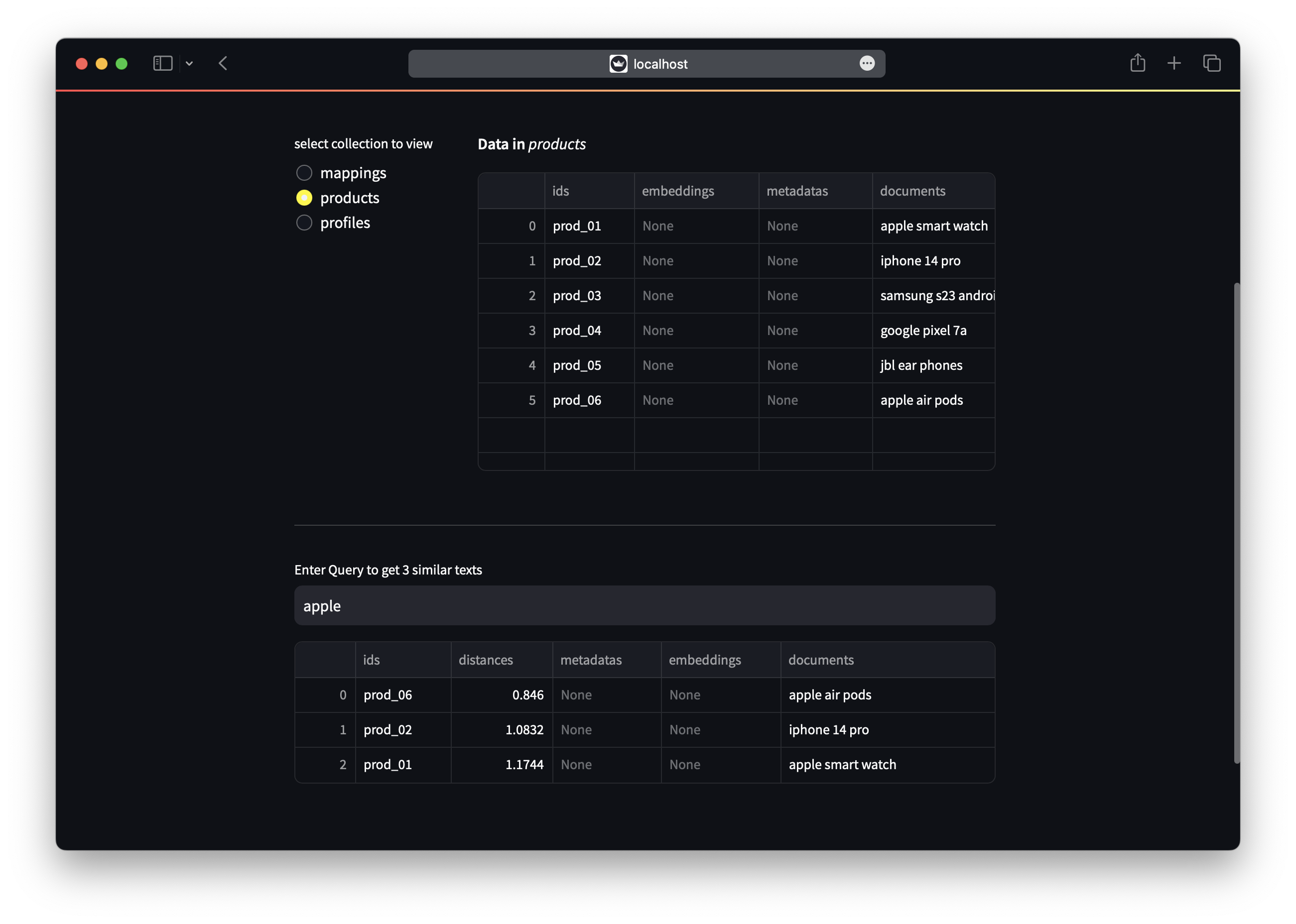Select the profiles collection radio button
The width and height of the screenshot is (1296, 924).
[304, 223]
